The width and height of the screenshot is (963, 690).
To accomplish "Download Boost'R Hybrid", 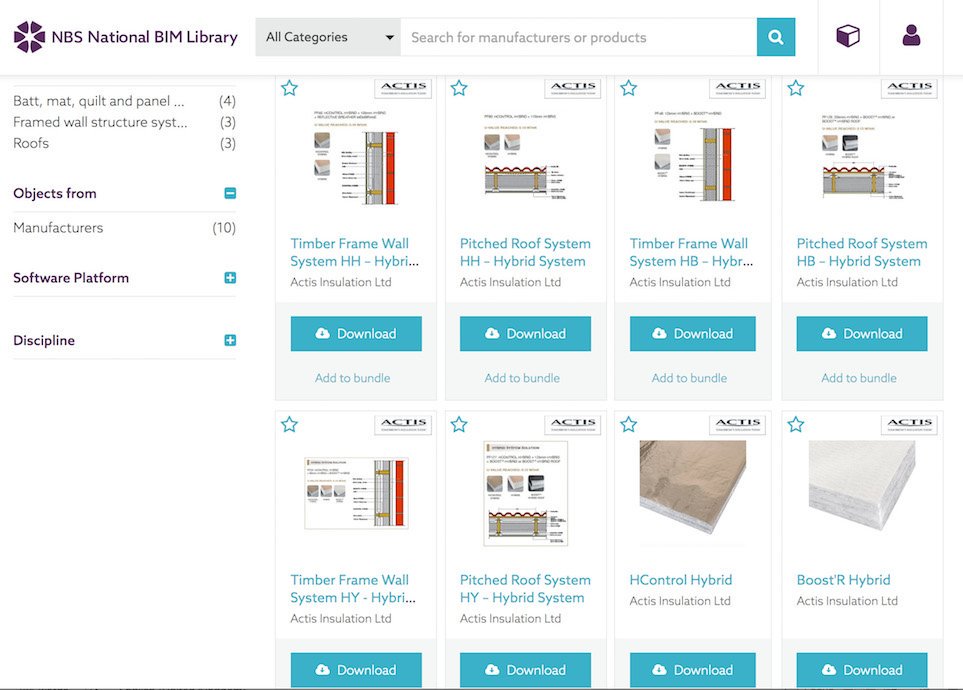I will pos(862,670).
